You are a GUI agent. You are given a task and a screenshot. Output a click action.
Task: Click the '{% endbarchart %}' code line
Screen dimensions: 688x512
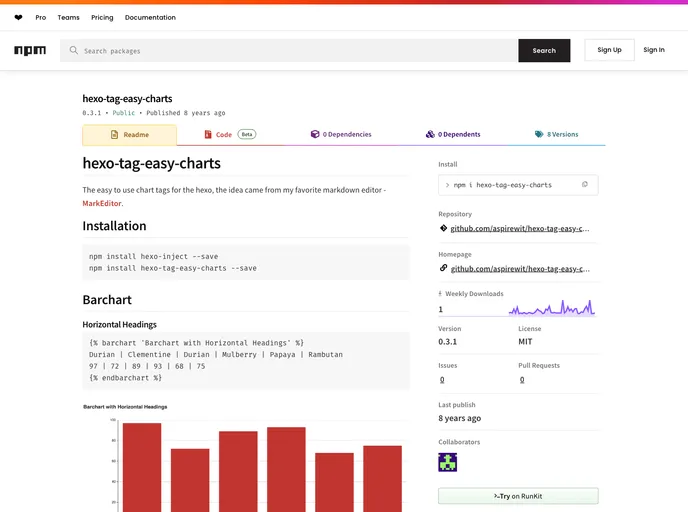coord(125,378)
